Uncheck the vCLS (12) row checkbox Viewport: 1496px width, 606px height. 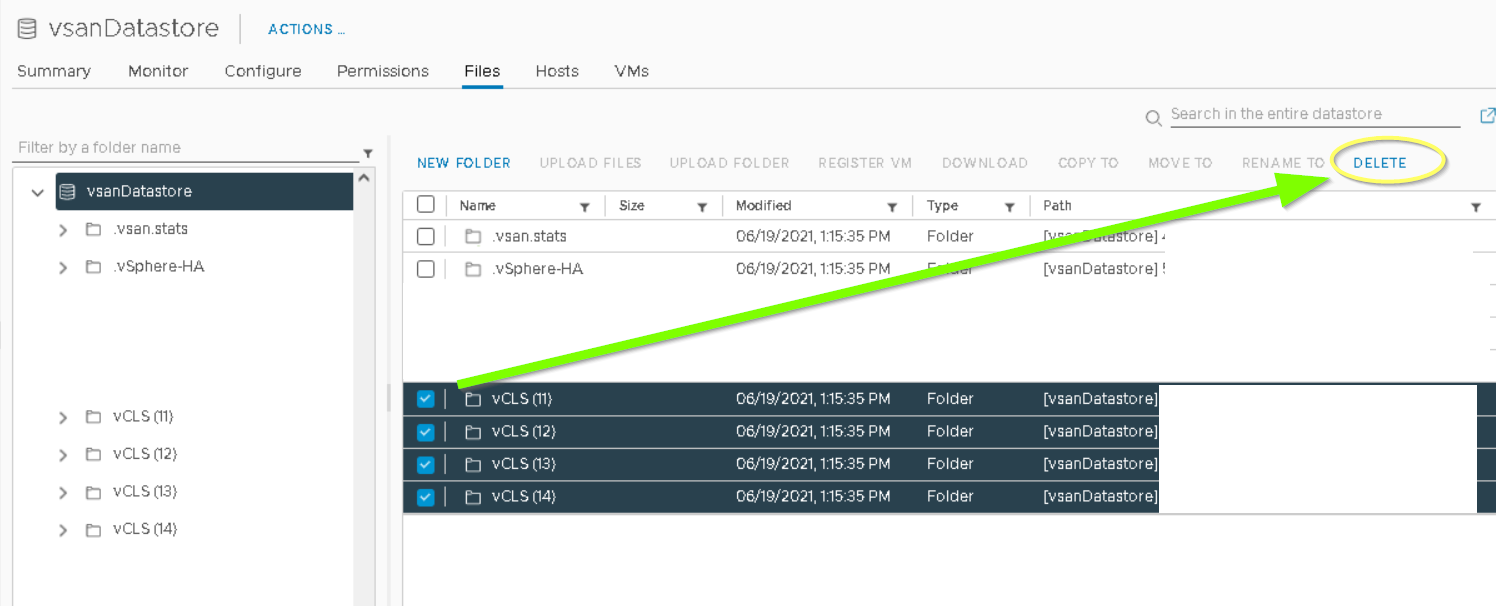click(426, 432)
